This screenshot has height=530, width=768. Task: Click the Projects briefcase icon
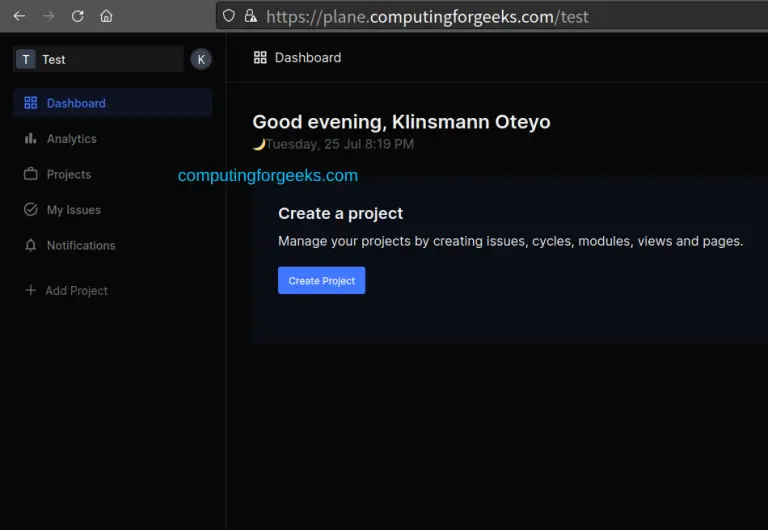pos(30,174)
